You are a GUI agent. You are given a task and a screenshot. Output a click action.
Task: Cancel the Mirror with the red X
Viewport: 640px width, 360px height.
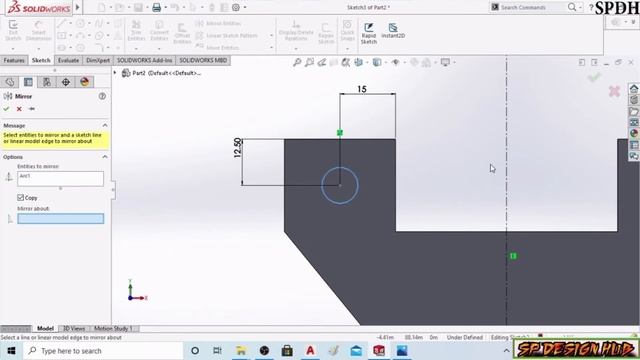click(19, 109)
